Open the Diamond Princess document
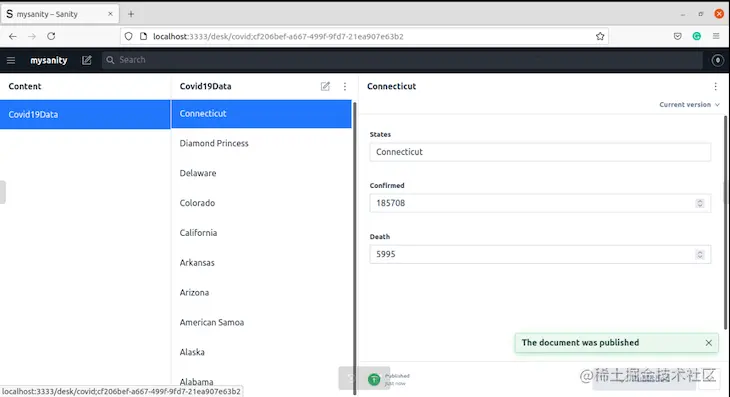This screenshot has height=397, width=730. (261, 143)
